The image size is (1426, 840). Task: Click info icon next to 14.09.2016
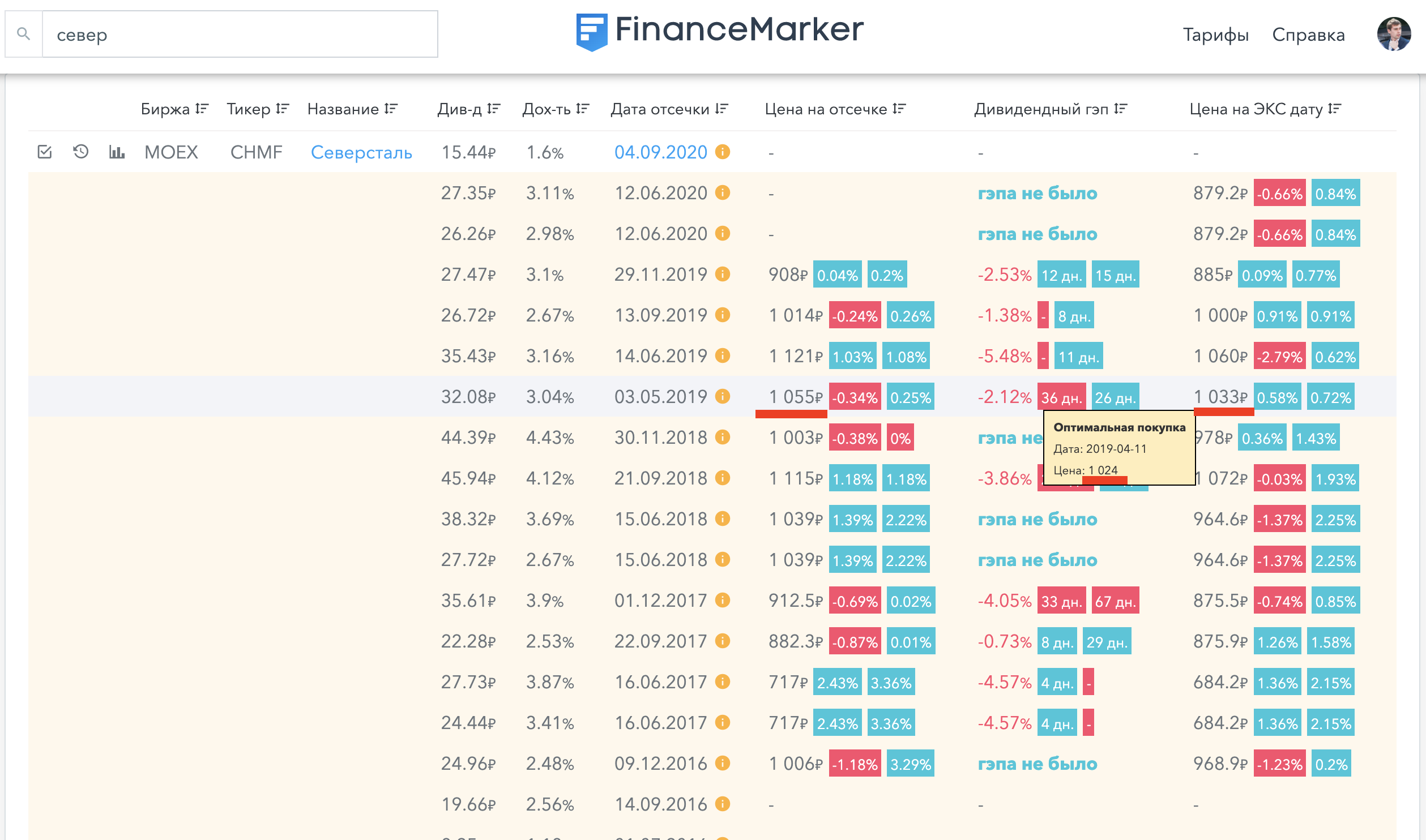(723, 804)
